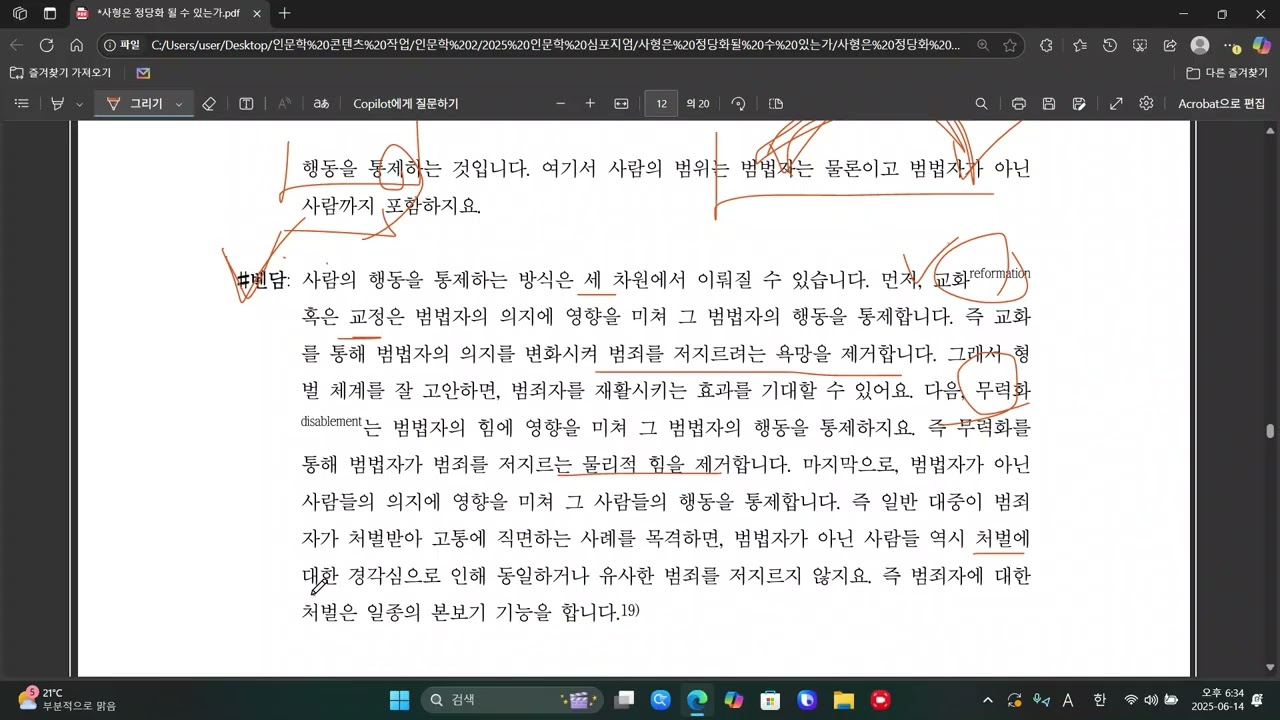The image size is (1280, 720).
Task: Show hidden system tray icons
Action: click(988, 700)
